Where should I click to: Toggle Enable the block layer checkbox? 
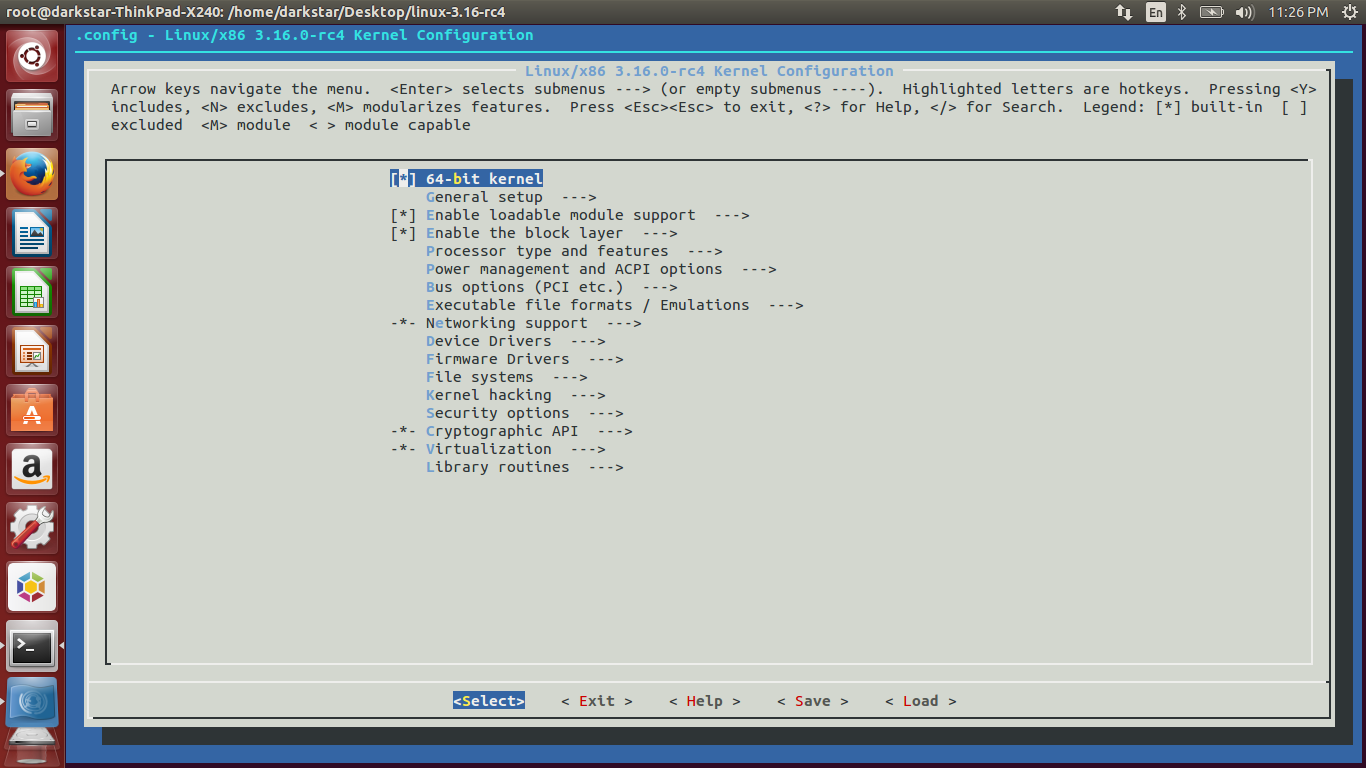pyautogui.click(x=403, y=233)
